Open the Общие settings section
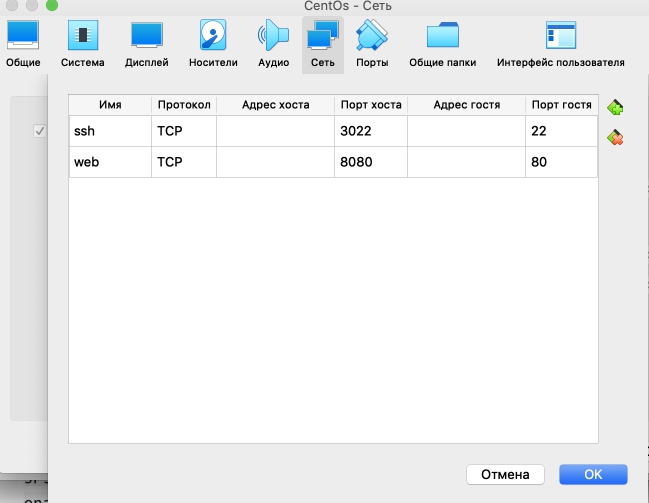Viewport: 649px width, 503px height. pyautogui.click(x=23, y=43)
